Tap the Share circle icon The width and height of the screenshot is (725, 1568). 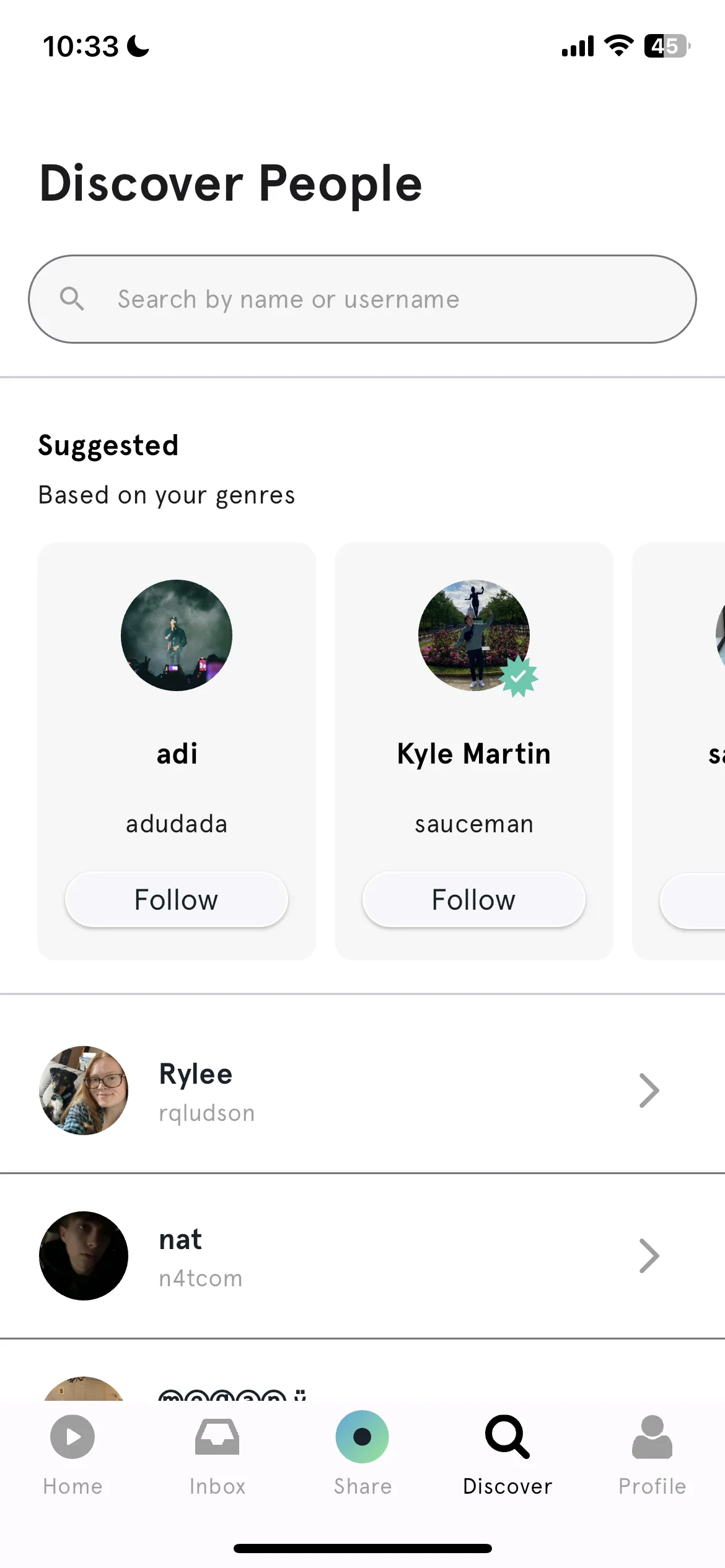362,1437
